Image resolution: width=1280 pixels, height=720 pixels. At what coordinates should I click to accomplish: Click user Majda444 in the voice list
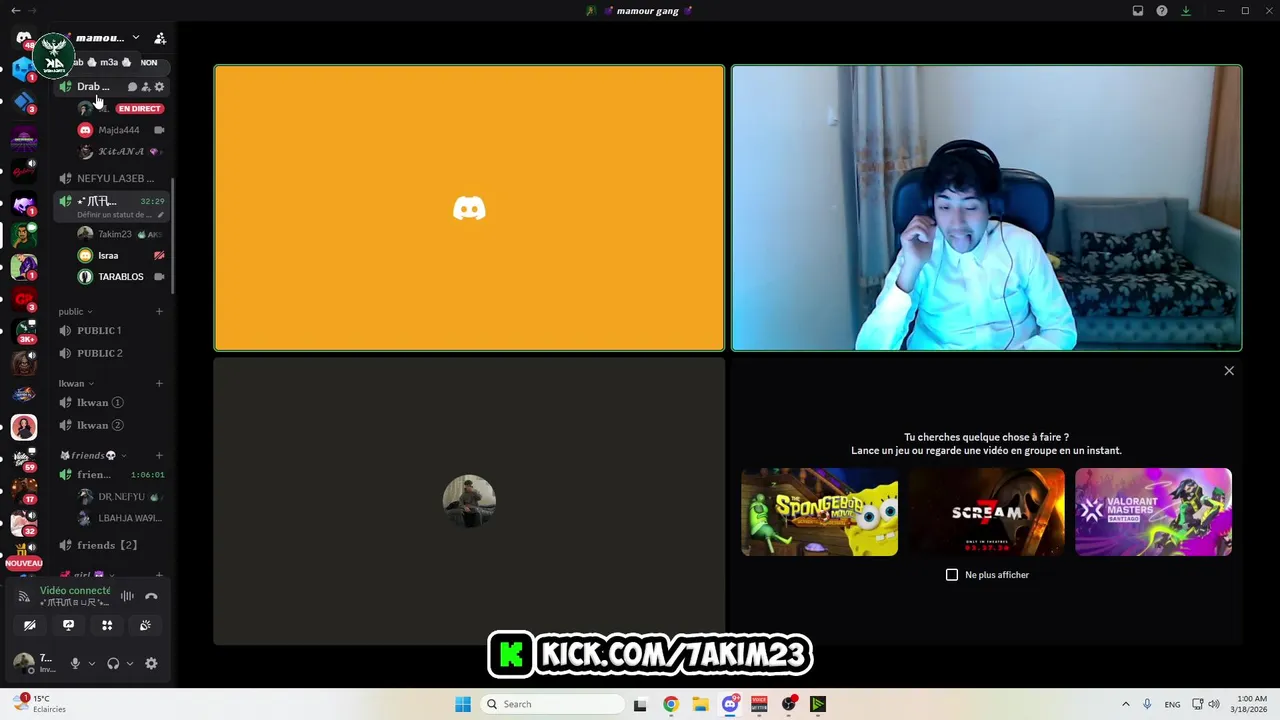121,130
